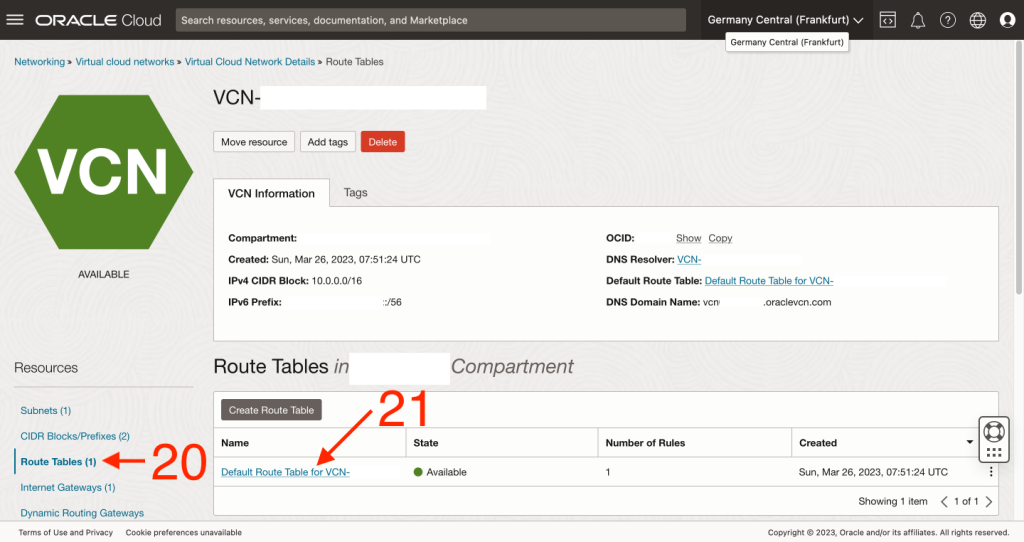The width and height of the screenshot is (1024, 542).
Task: Select the VCN Information tab
Action: [x=271, y=193]
